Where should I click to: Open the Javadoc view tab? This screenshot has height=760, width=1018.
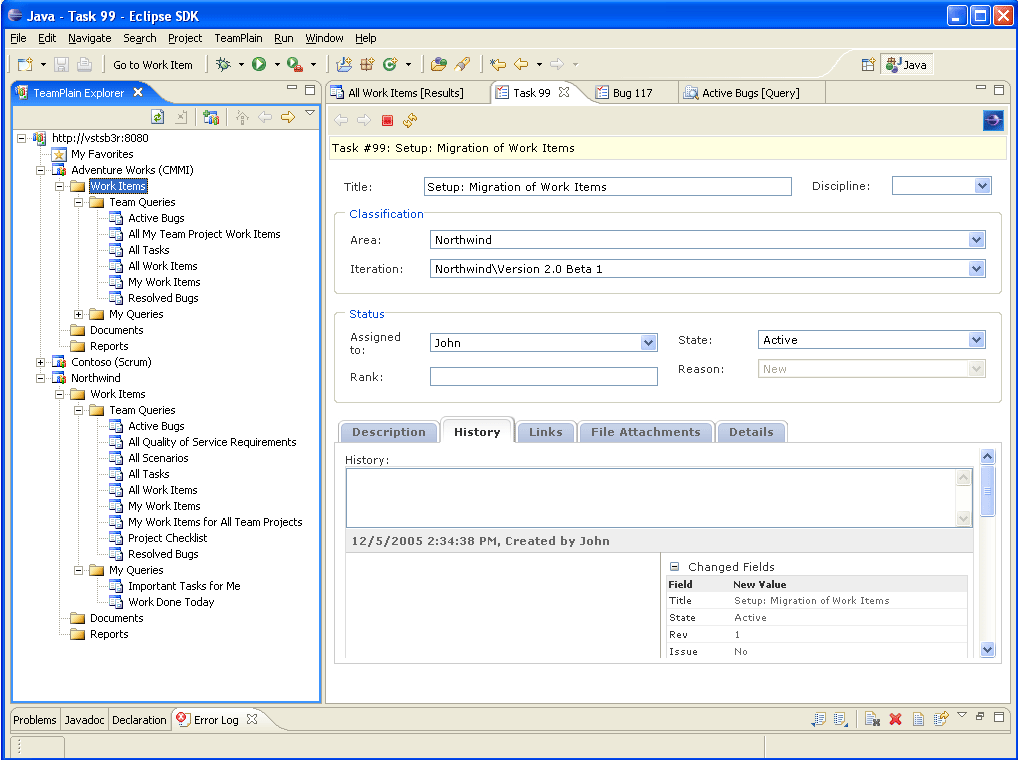[84, 720]
